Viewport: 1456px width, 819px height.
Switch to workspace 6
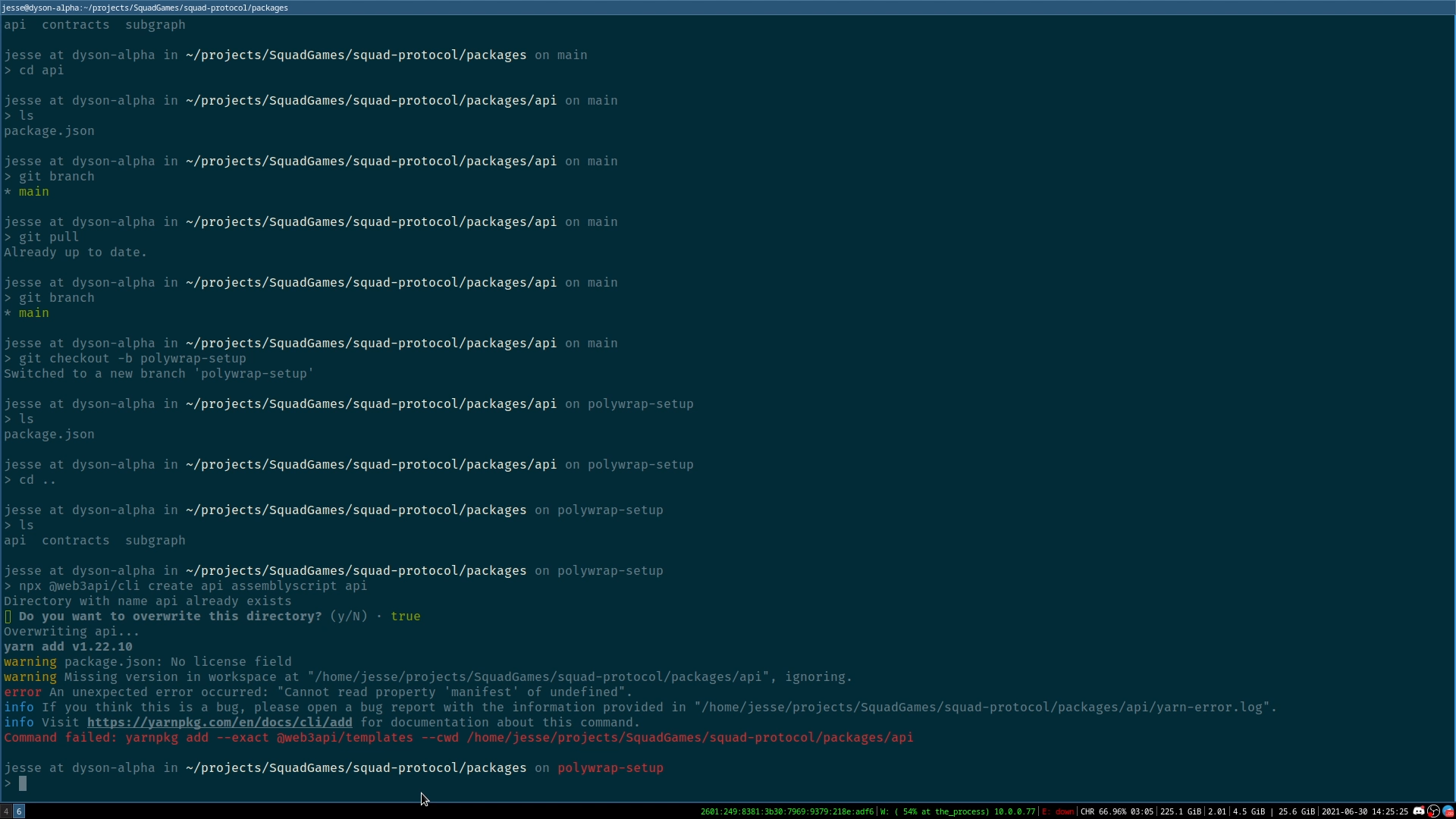pos(19,811)
